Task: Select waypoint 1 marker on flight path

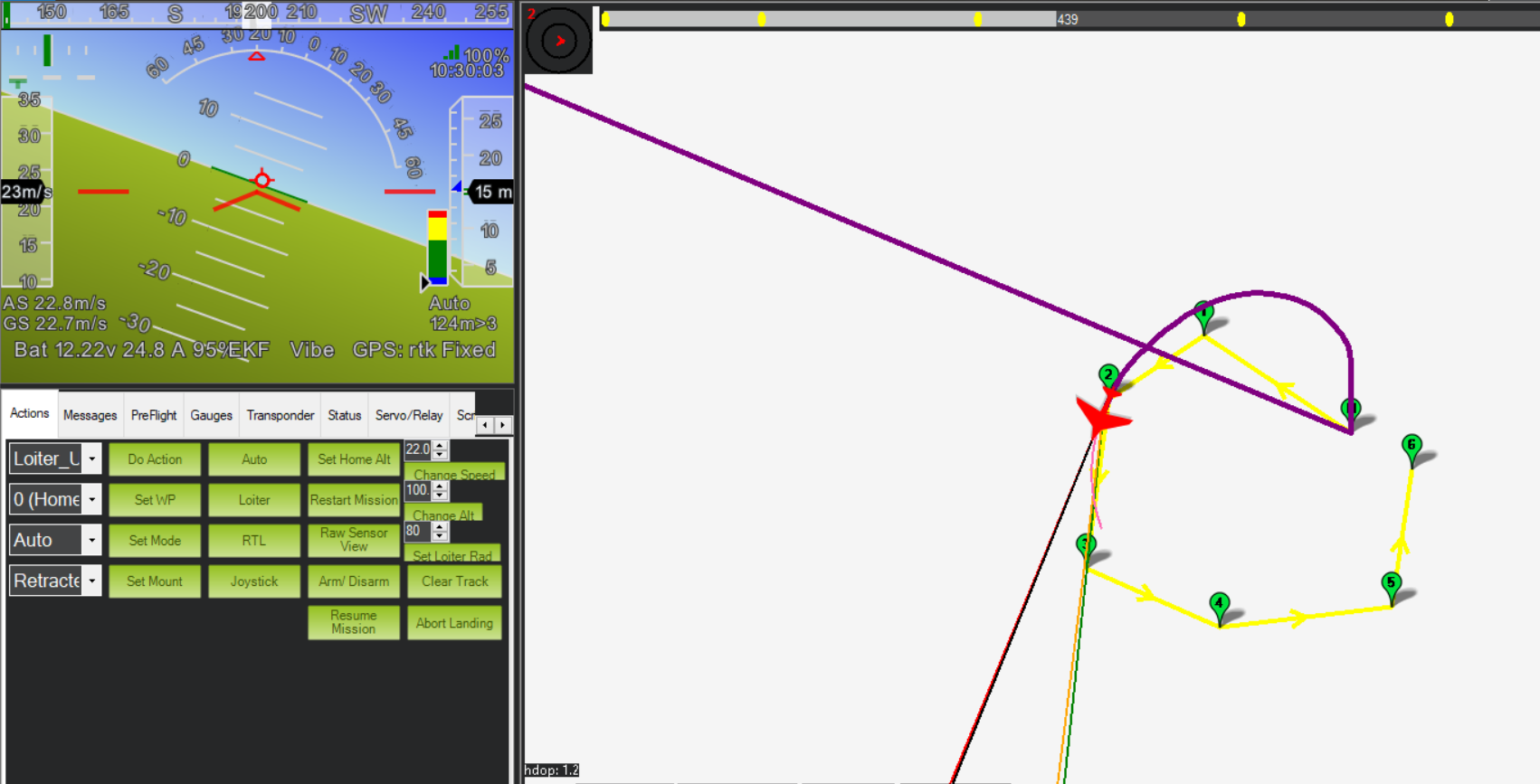Action: 1203,315
